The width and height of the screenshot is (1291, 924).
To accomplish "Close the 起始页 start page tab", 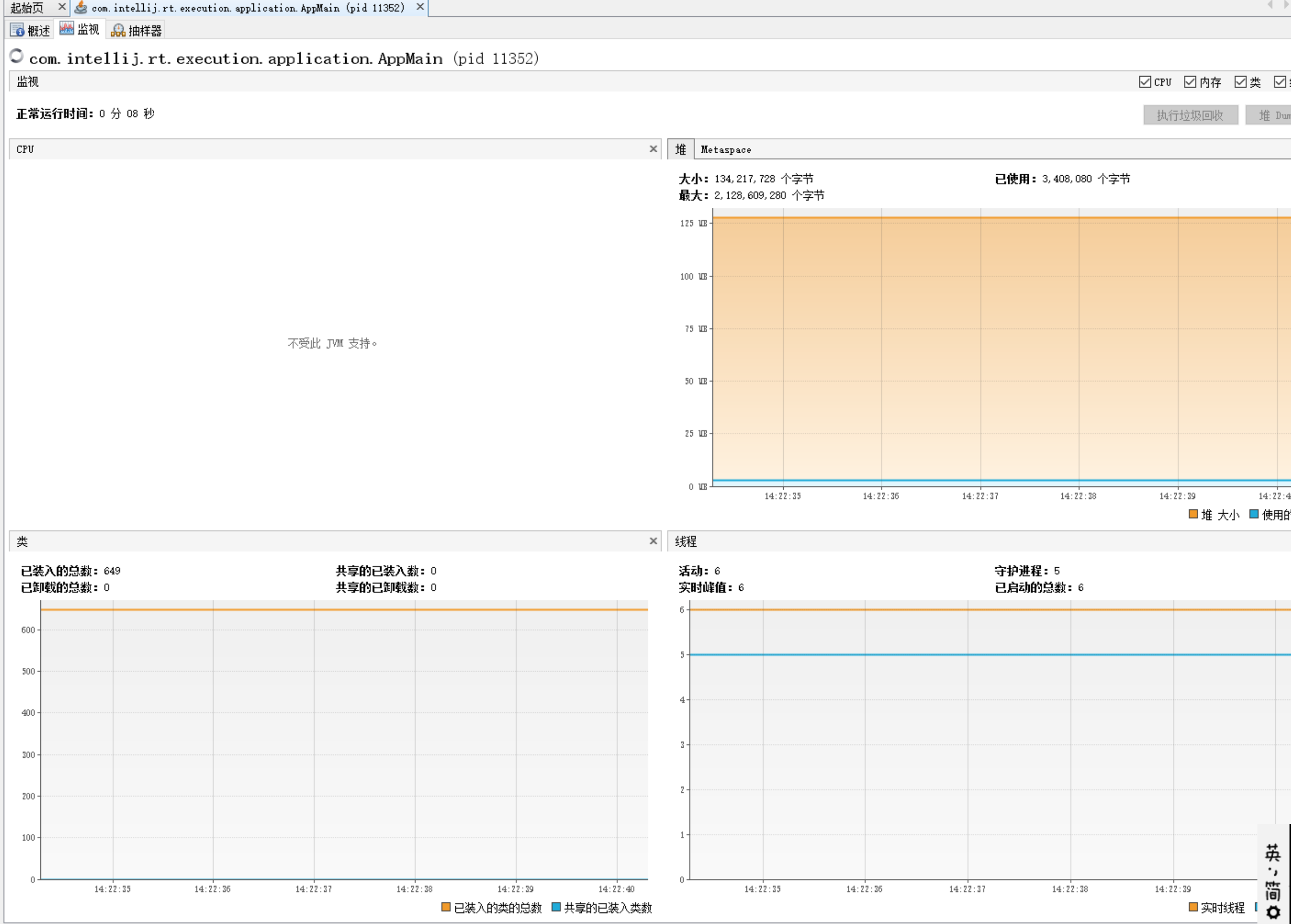I will pyautogui.click(x=62, y=7).
